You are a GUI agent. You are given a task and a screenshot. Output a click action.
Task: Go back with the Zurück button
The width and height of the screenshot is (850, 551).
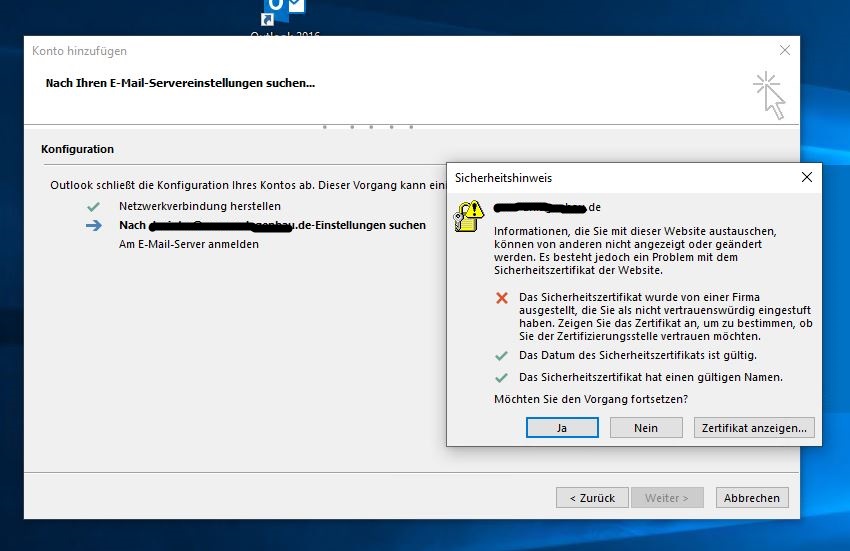point(592,498)
